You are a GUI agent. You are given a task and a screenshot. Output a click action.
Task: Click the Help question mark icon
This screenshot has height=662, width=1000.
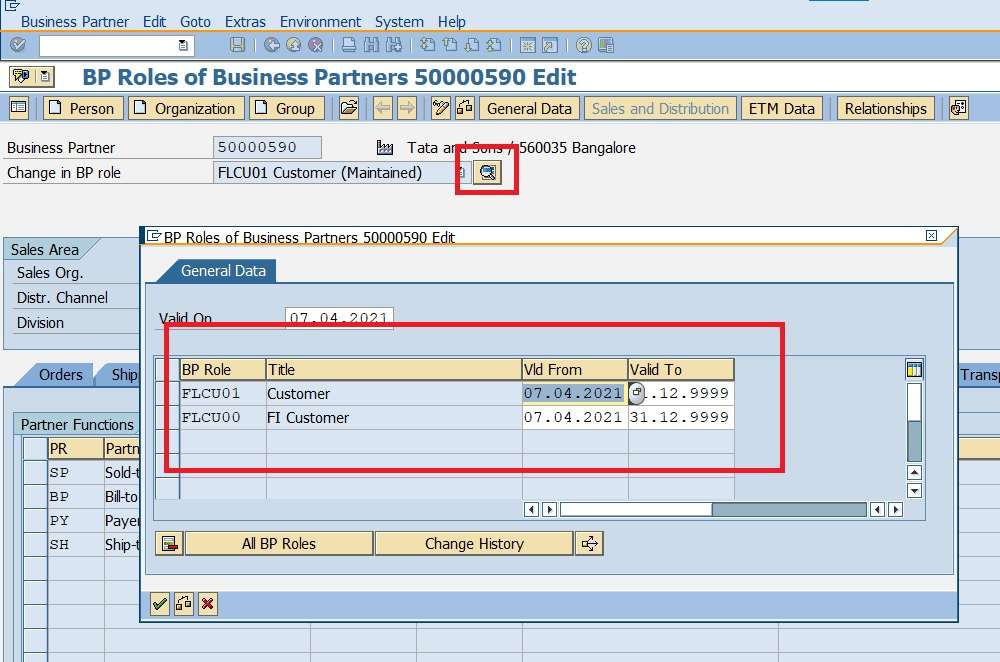(582, 45)
